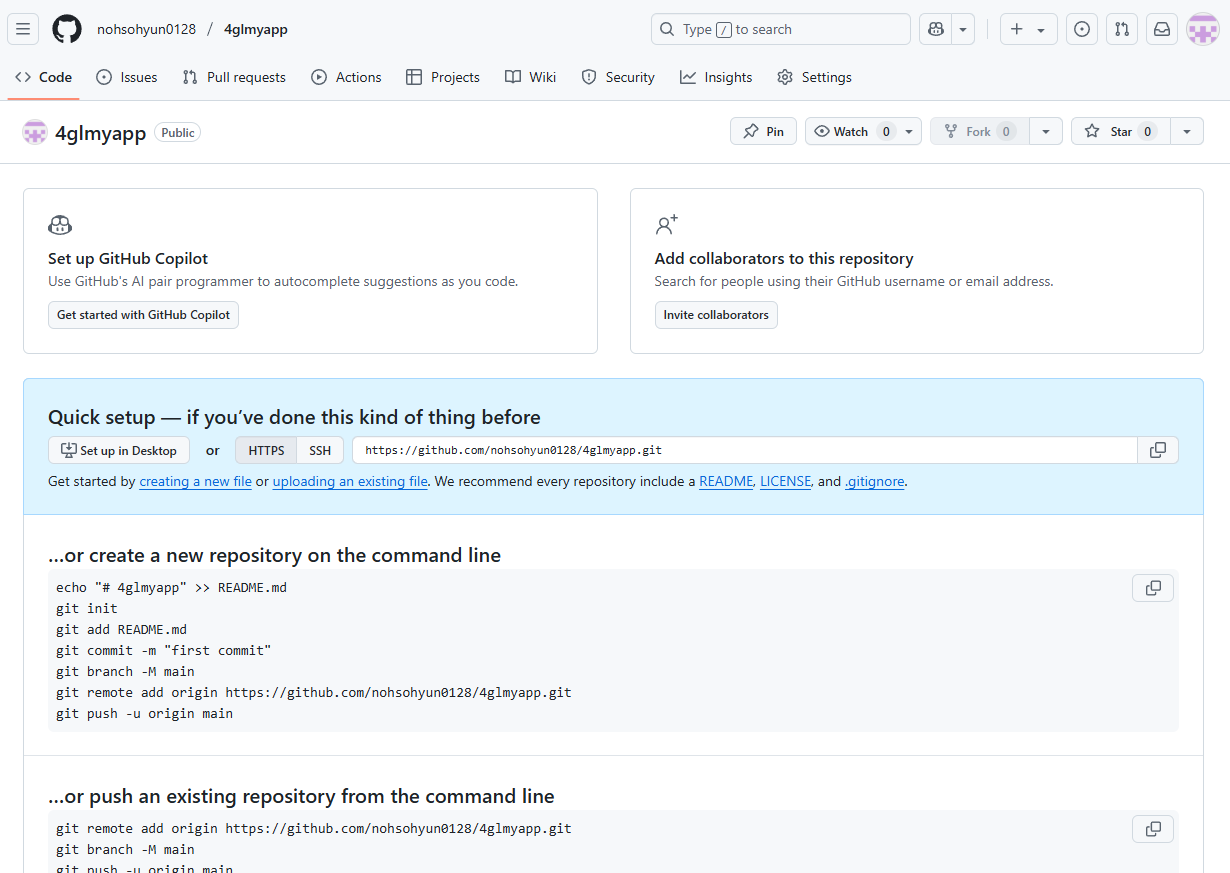The image size is (1230, 873).
Task: Go to GitHub home via Octocat logo
Action: (67, 29)
